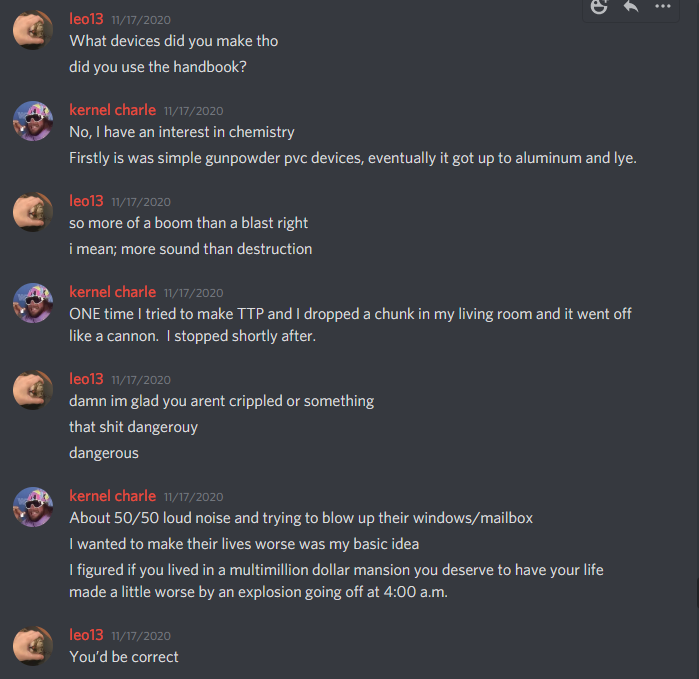Add a reaction using the smiley icon
Screen dimensions: 699x679
[x=598, y=7]
